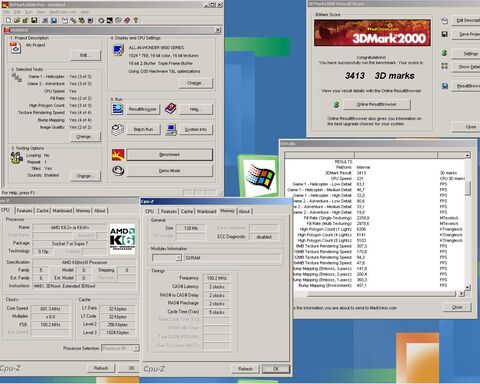Click the Core Speed value field

point(50,309)
